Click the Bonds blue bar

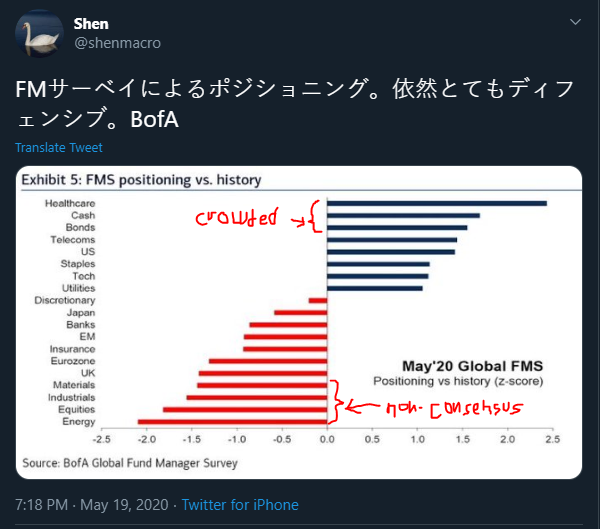pyautogui.click(x=397, y=228)
